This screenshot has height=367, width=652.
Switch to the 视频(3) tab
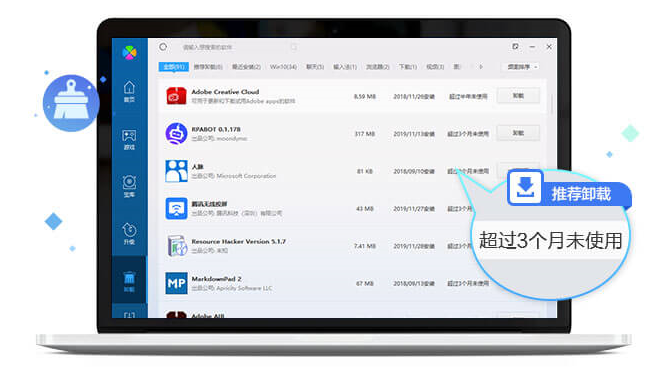[x=435, y=67]
